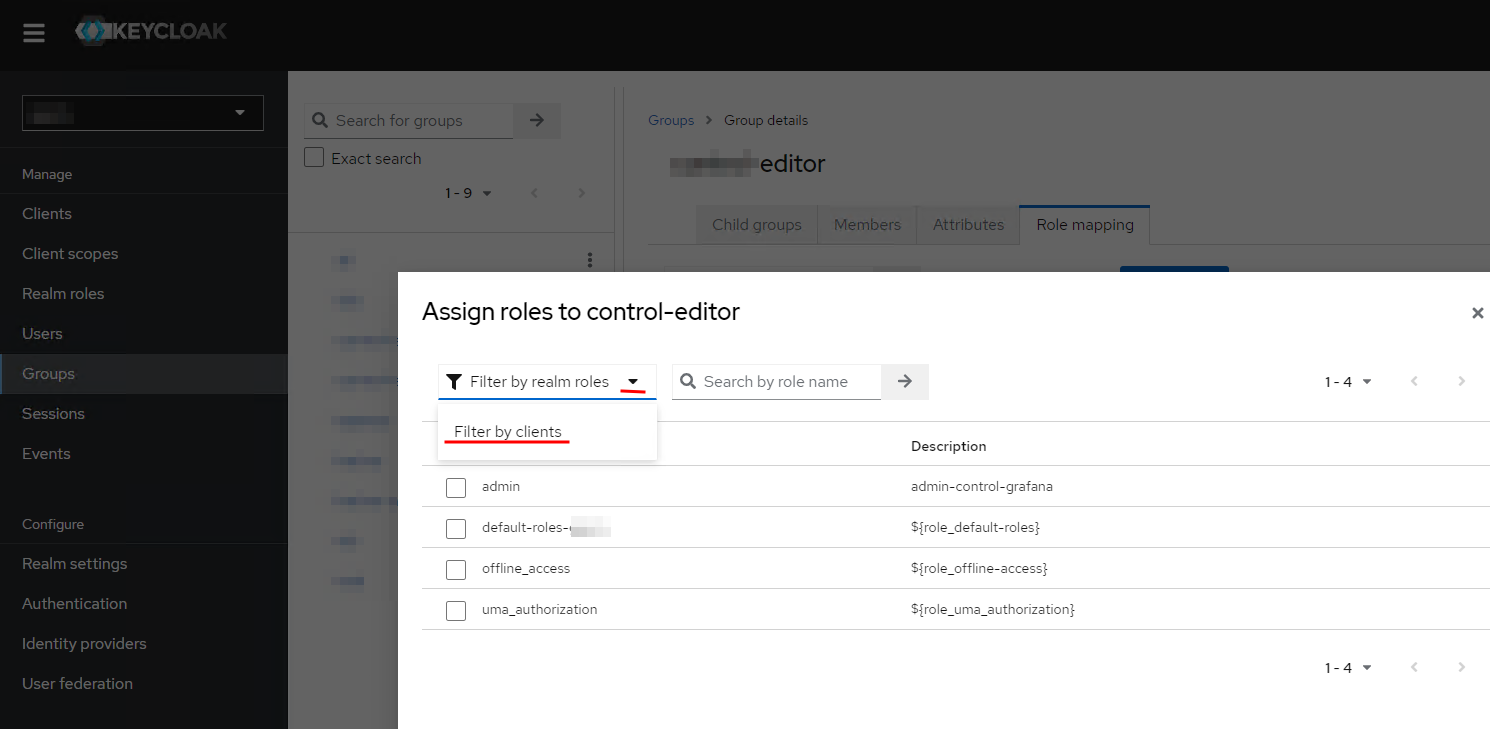1490x729 pixels.
Task: Close the Assign roles dialog
Action: coord(1477,313)
